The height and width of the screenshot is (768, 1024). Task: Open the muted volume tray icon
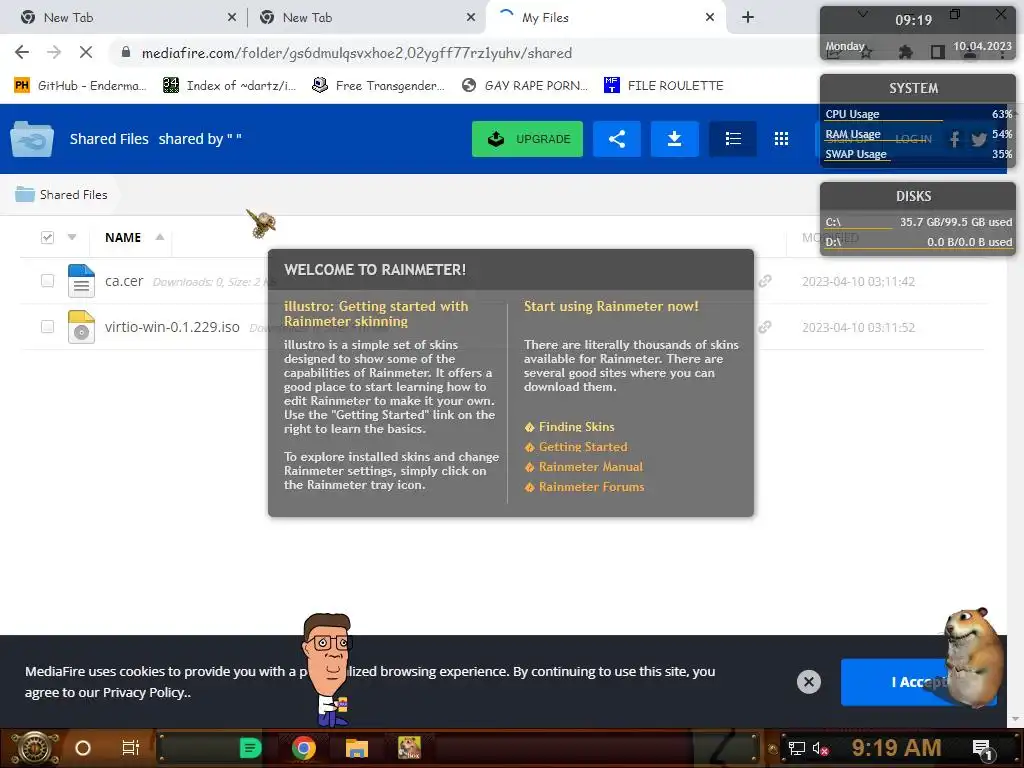[x=820, y=748]
